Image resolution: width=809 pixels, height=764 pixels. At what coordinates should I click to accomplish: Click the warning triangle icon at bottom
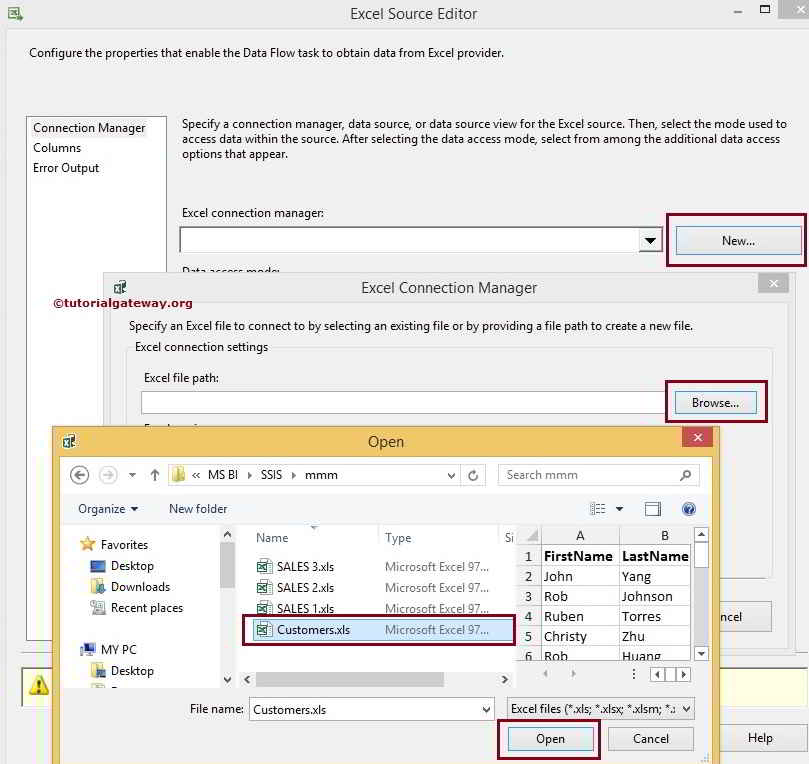coord(39,685)
